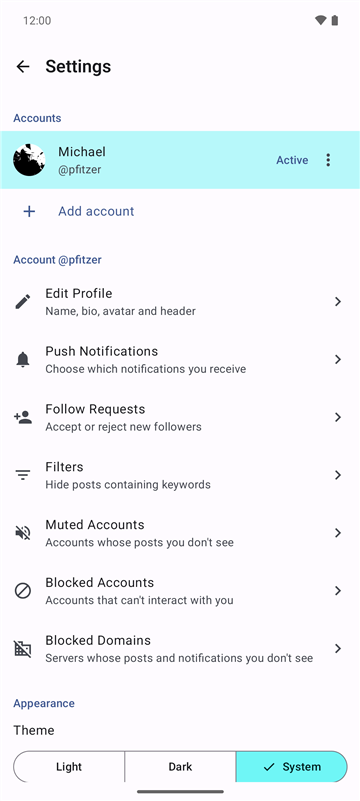Viewport: 360px width, 801px height.
Task: Tap the bell icon for Push Notifications
Action: click(x=22, y=360)
